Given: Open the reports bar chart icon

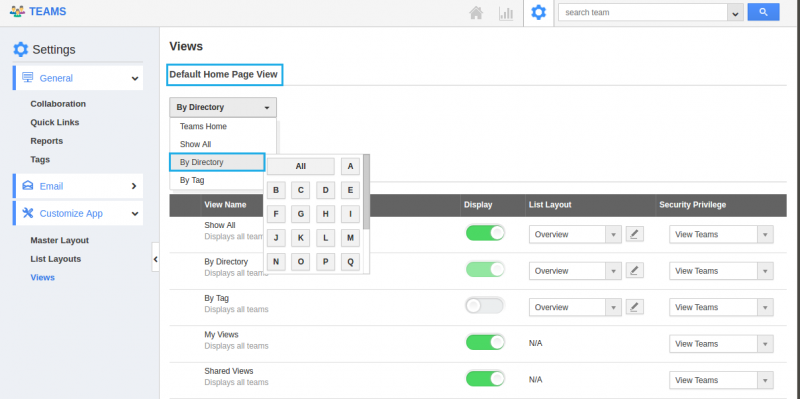Looking at the screenshot, I should (506, 13).
